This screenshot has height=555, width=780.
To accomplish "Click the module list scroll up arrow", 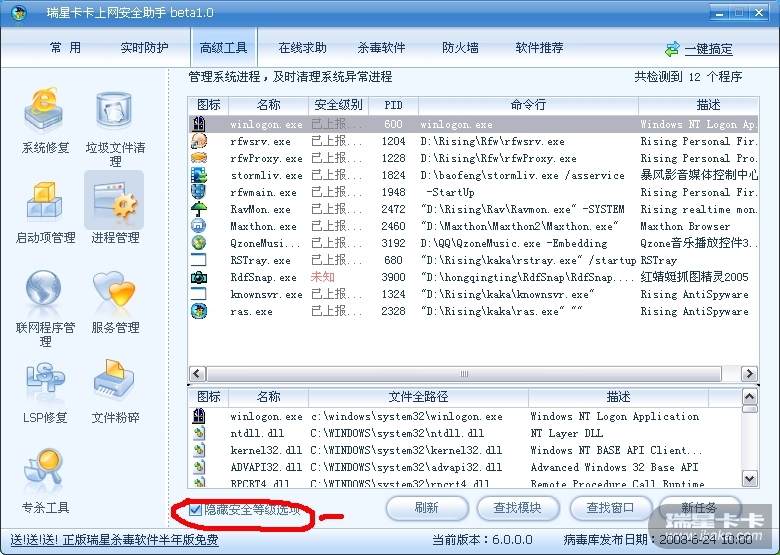I will tap(750, 396).
